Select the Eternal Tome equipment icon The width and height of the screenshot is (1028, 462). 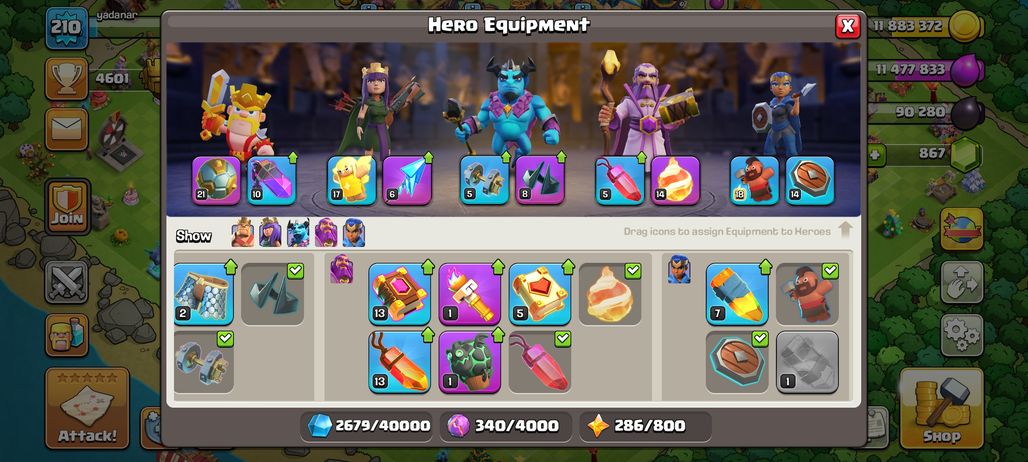point(399,294)
